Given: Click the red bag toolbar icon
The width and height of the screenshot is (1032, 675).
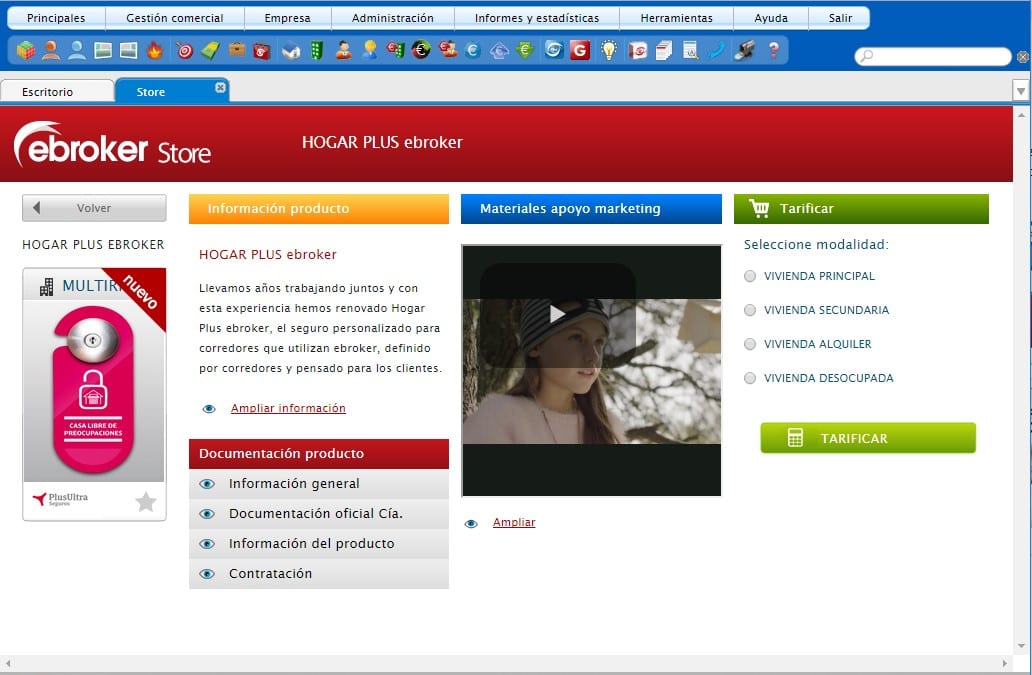Looking at the screenshot, I should [x=262, y=51].
